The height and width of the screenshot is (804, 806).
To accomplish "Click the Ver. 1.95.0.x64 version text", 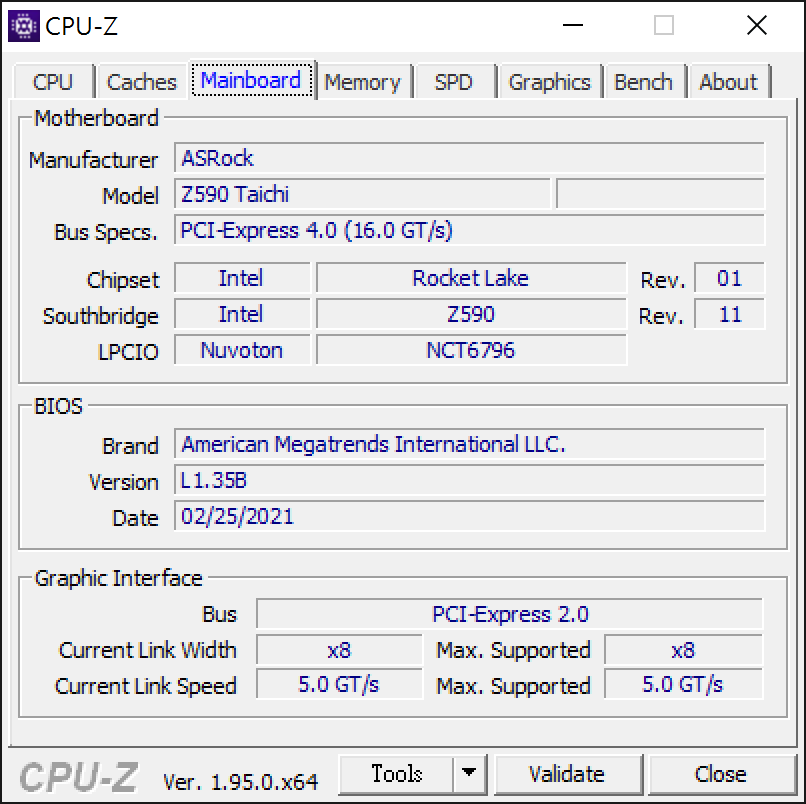I will click(x=241, y=782).
